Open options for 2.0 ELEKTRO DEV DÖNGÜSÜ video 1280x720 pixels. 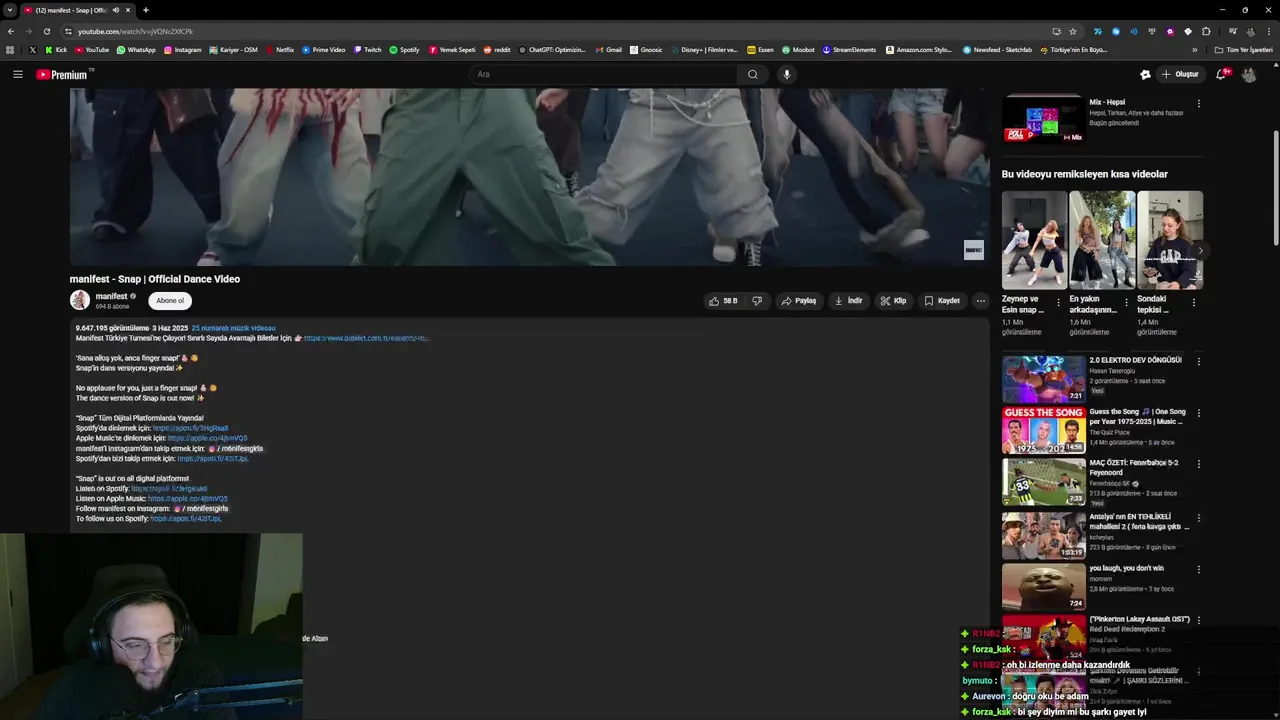[1198, 361]
